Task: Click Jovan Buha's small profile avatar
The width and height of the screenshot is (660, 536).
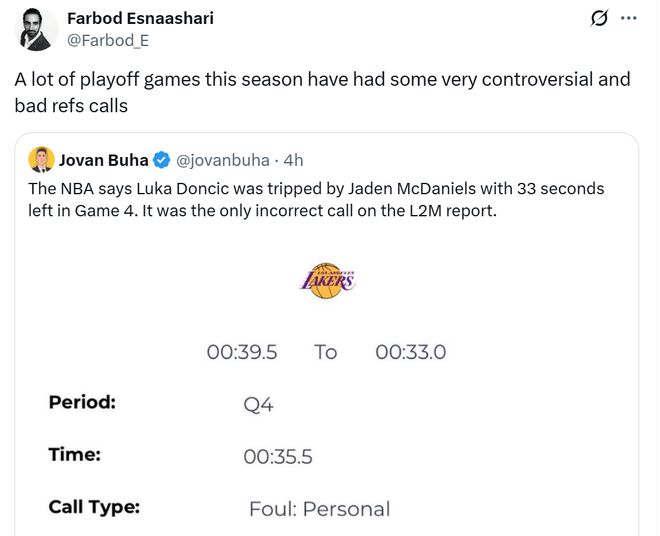Action: pyautogui.click(x=41, y=159)
